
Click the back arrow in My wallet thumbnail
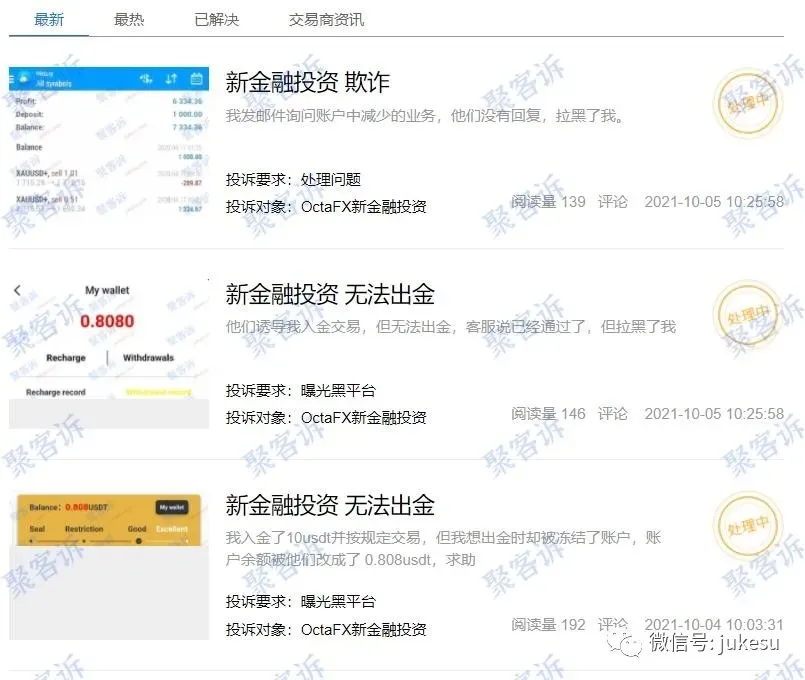click(17, 290)
